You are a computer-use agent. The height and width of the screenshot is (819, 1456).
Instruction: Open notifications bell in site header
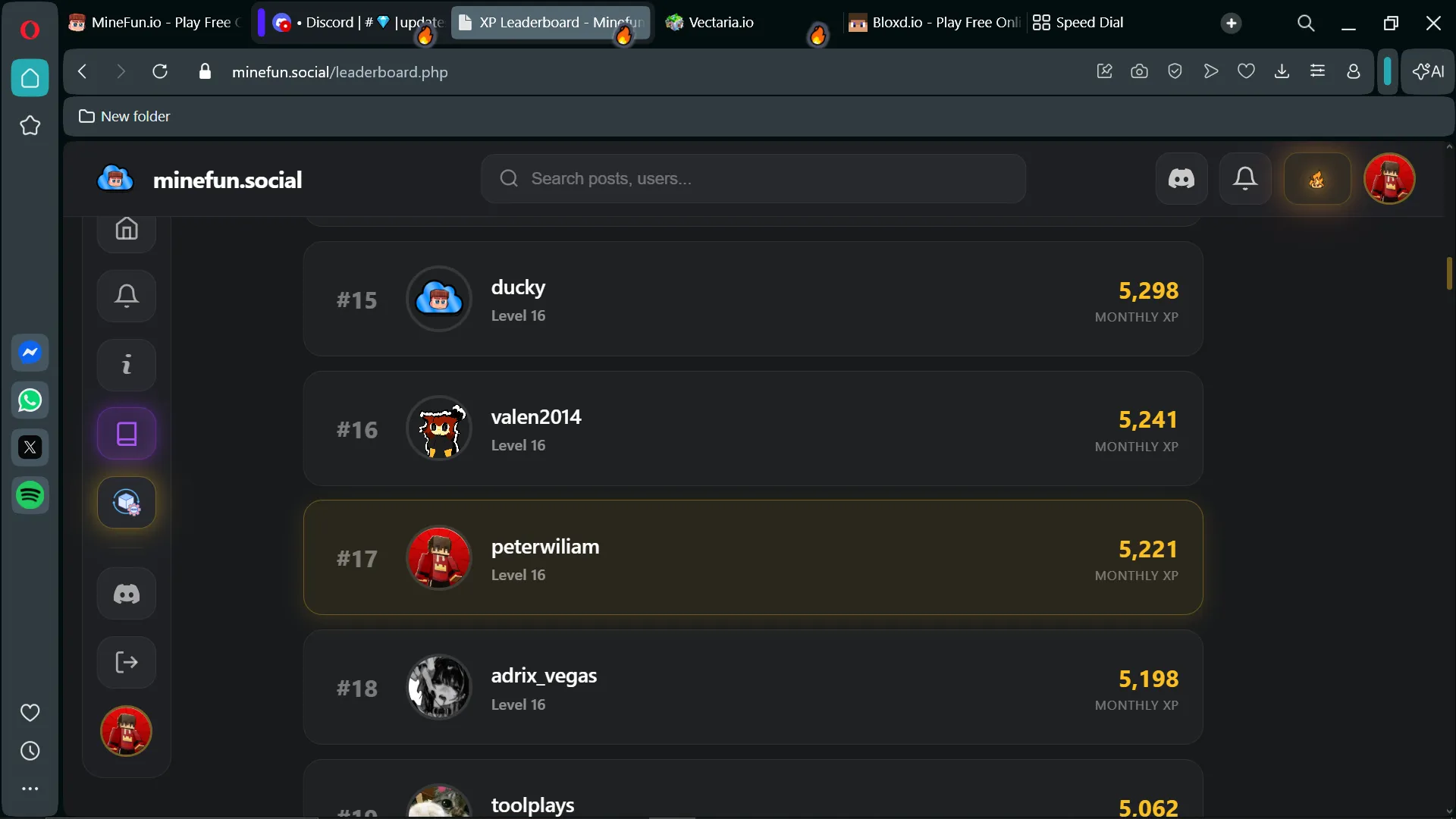coord(1245,179)
